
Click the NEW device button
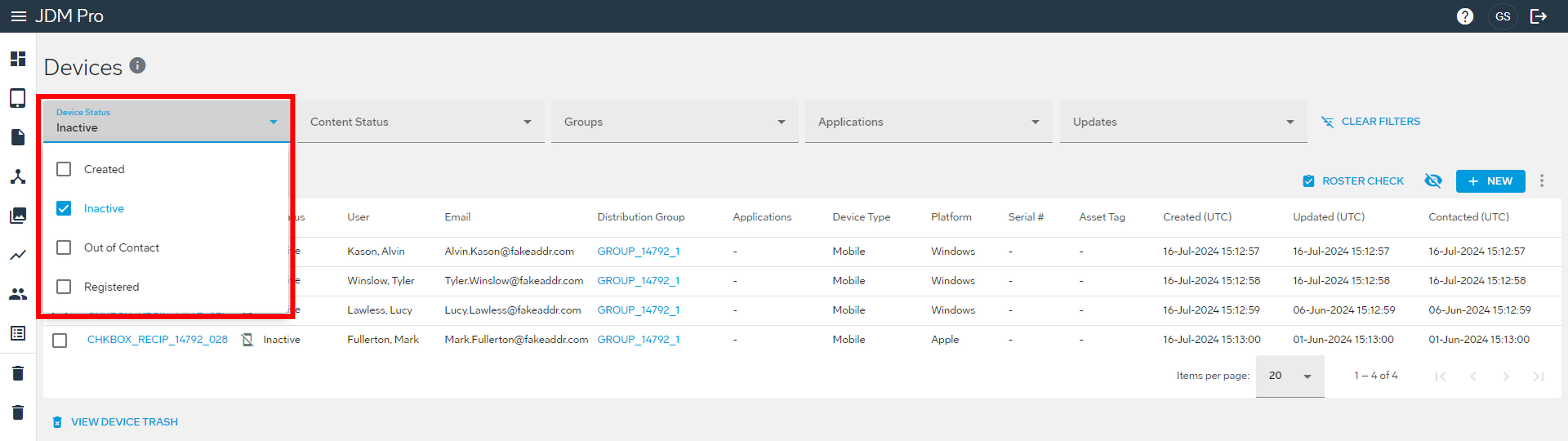[1490, 181]
